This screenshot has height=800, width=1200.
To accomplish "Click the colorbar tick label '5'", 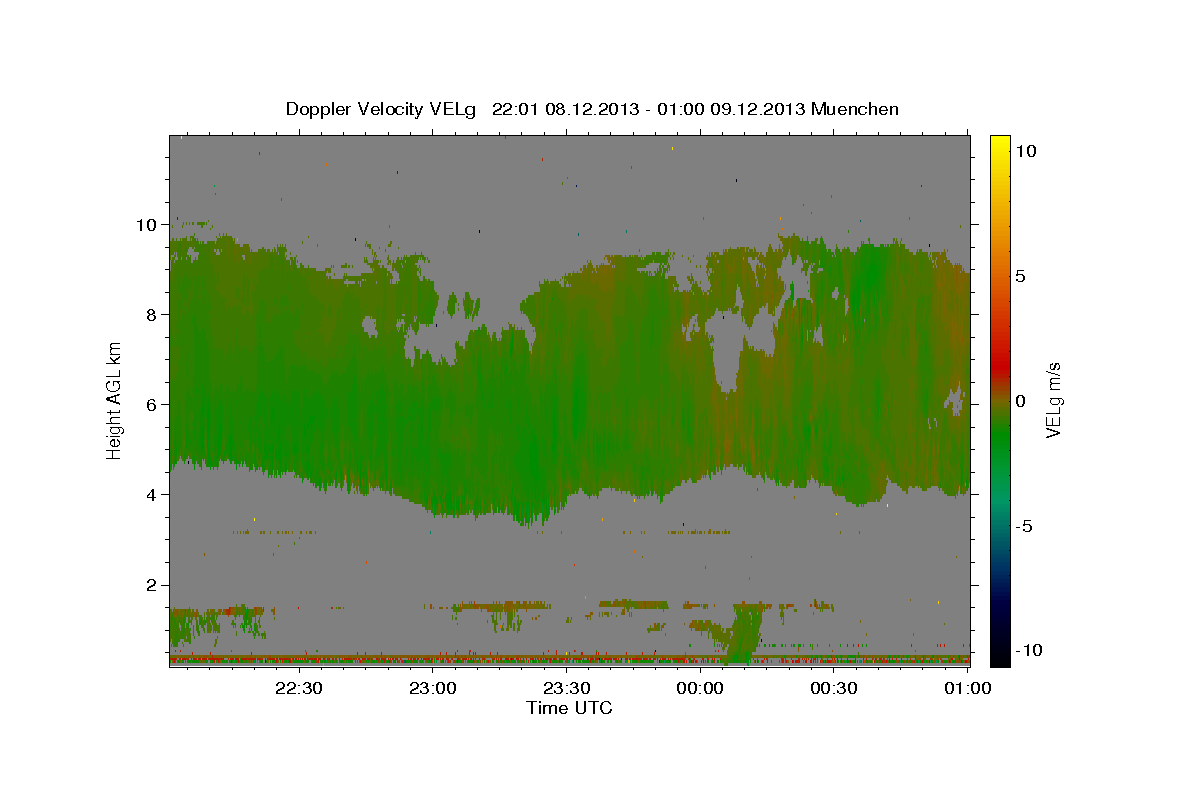I will pyautogui.click(x=1021, y=276).
